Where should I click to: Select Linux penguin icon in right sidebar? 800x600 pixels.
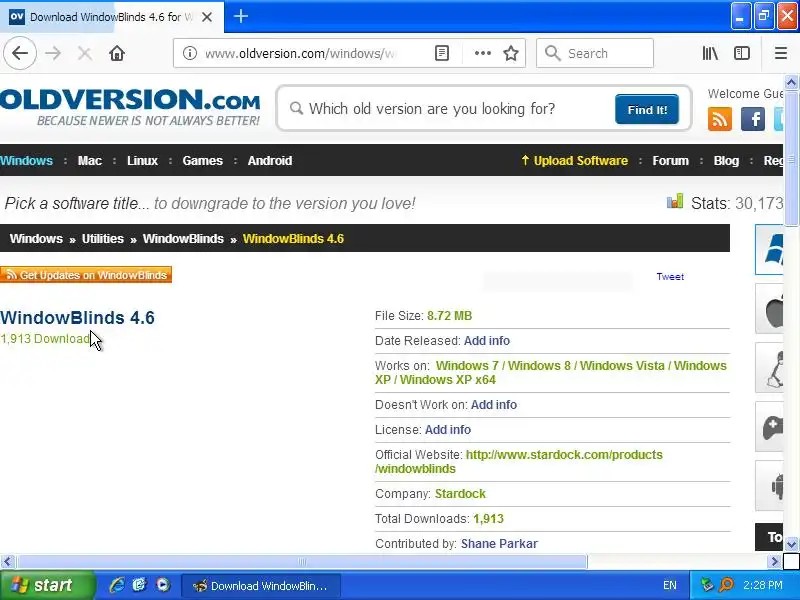[x=769, y=367]
